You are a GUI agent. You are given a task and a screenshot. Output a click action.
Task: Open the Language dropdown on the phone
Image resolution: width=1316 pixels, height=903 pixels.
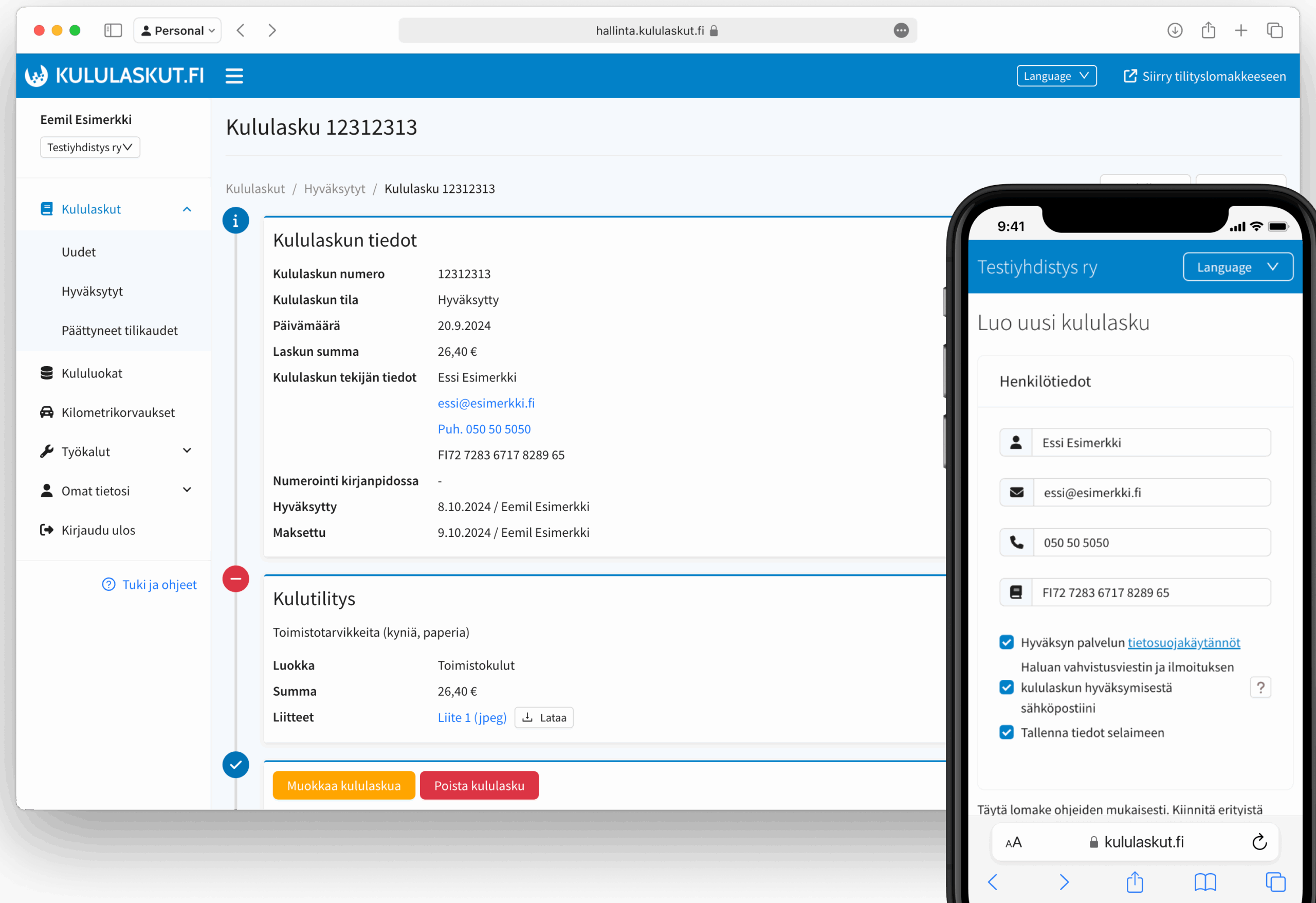pos(1238,267)
